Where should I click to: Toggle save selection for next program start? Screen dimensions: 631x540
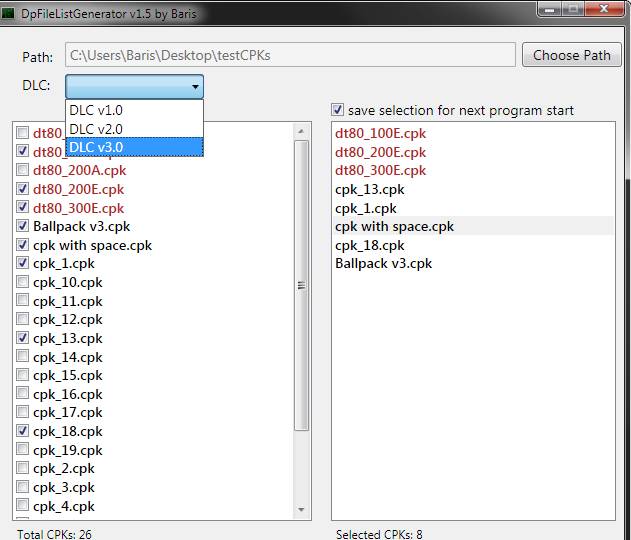[x=337, y=110]
